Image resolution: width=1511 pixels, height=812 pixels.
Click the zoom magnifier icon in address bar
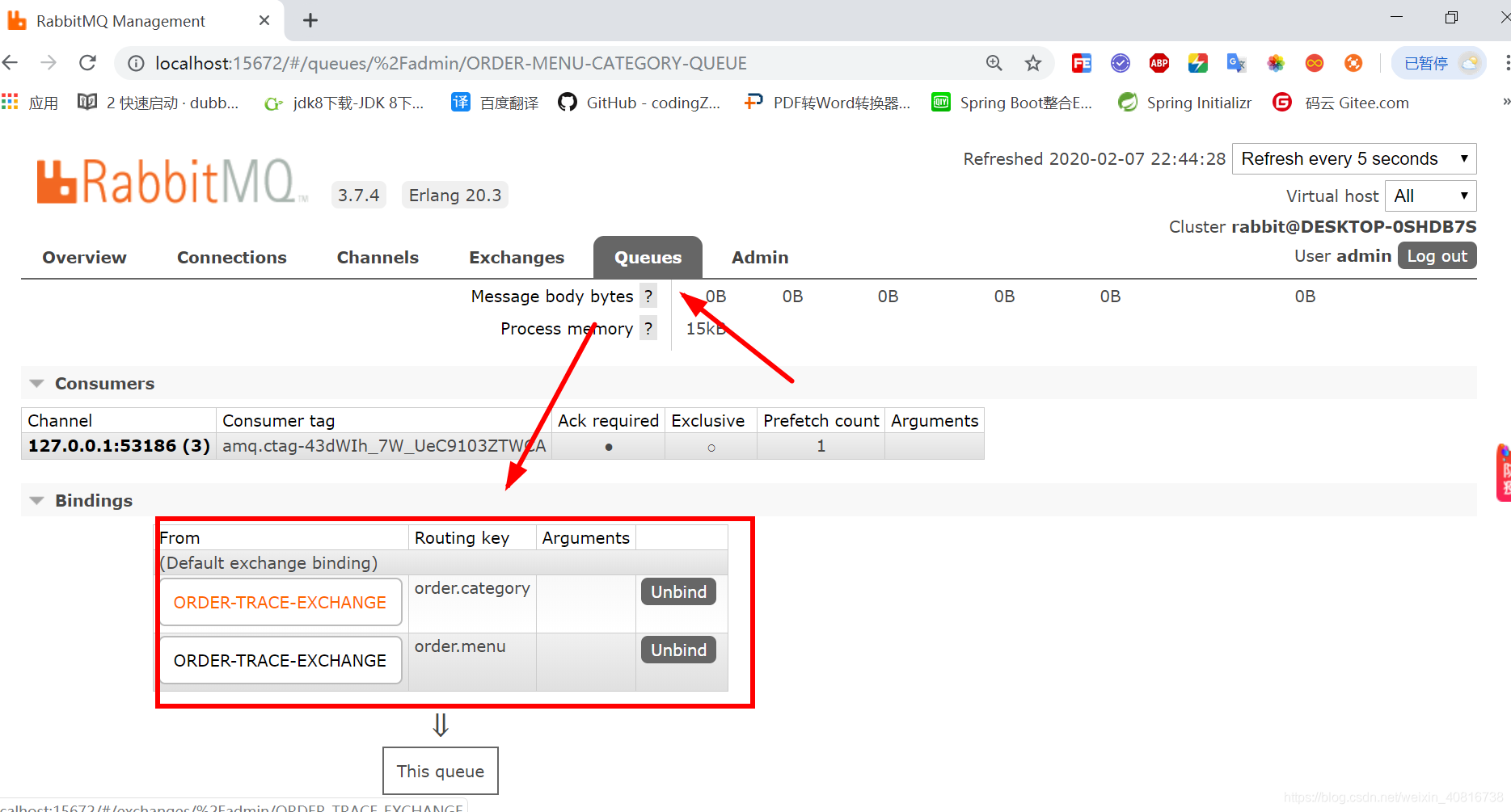point(994,63)
